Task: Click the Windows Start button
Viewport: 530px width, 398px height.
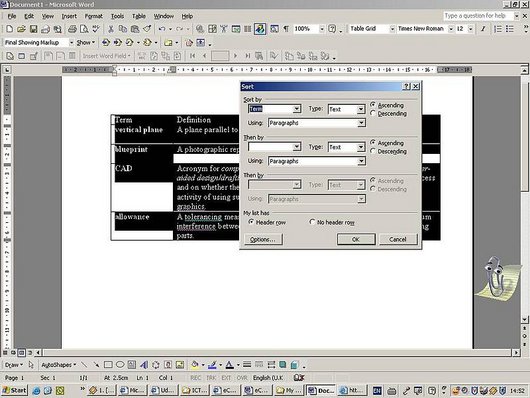Action: point(14,391)
